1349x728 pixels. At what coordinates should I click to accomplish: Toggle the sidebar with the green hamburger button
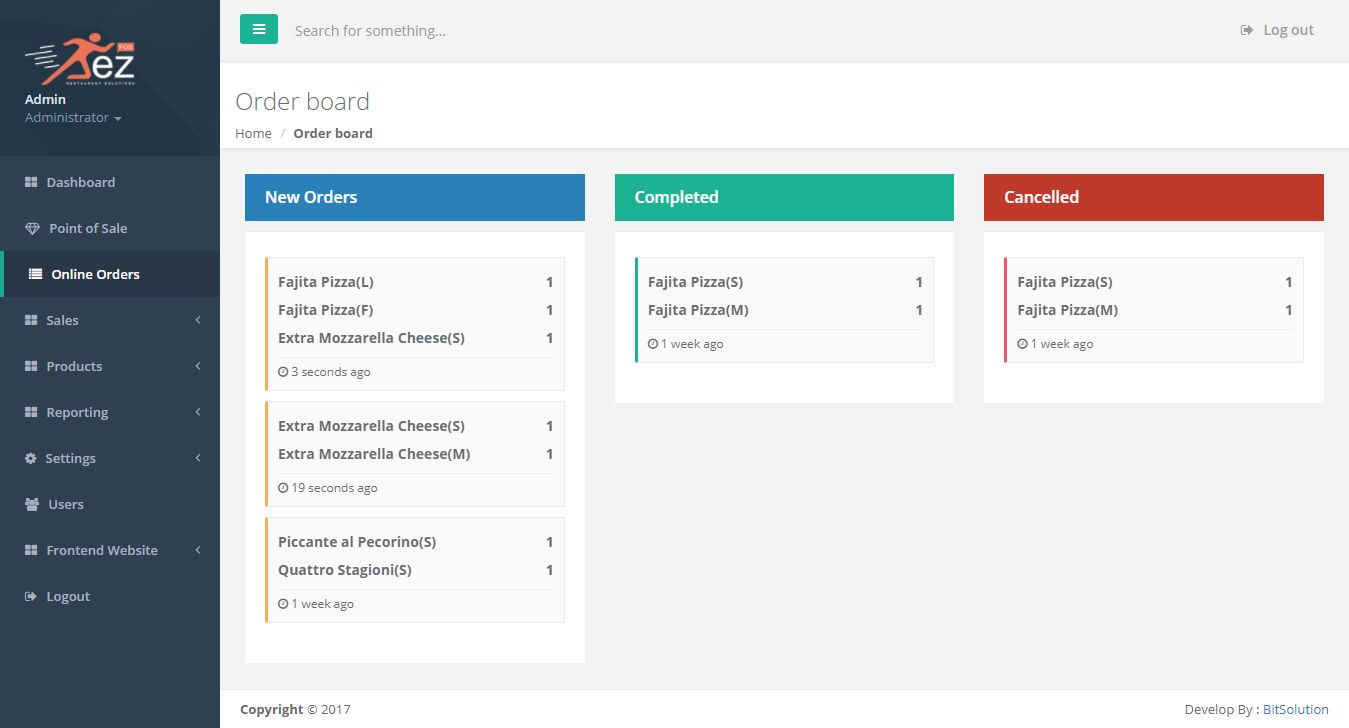pyautogui.click(x=259, y=30)
